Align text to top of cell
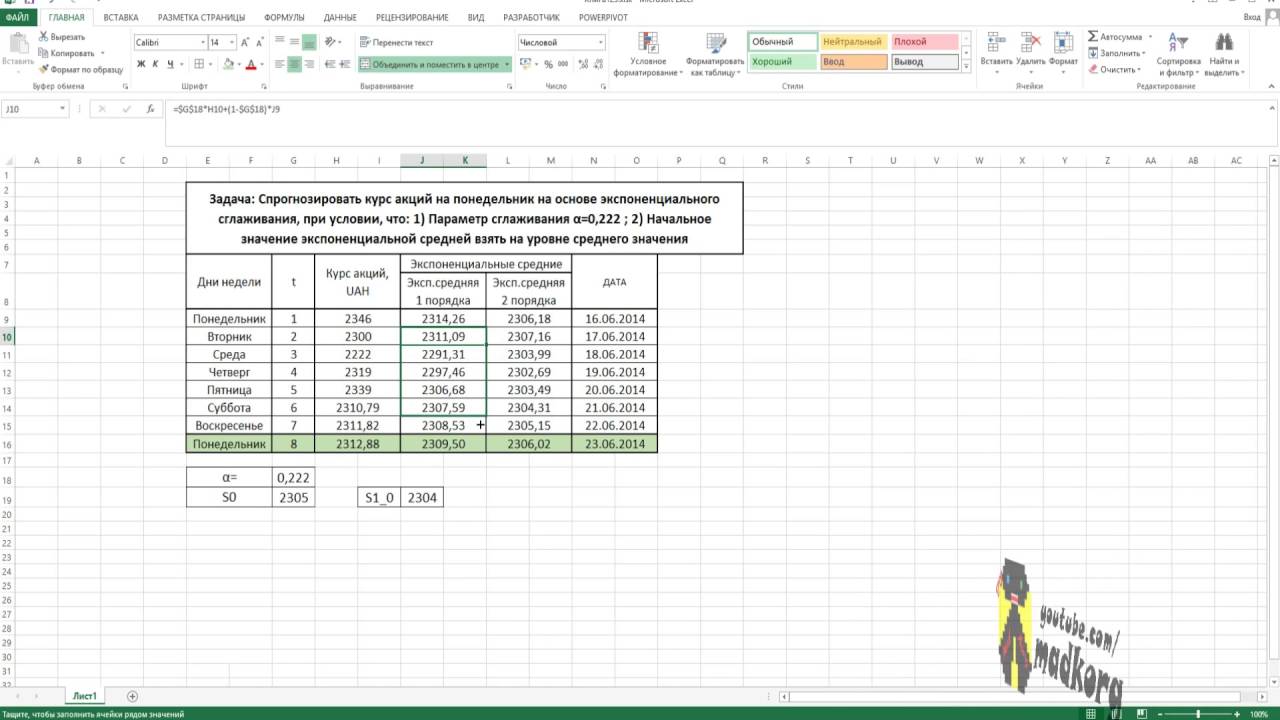This screenshot has width=1280, height=720. pyautogui.click(x=280, y=42)
